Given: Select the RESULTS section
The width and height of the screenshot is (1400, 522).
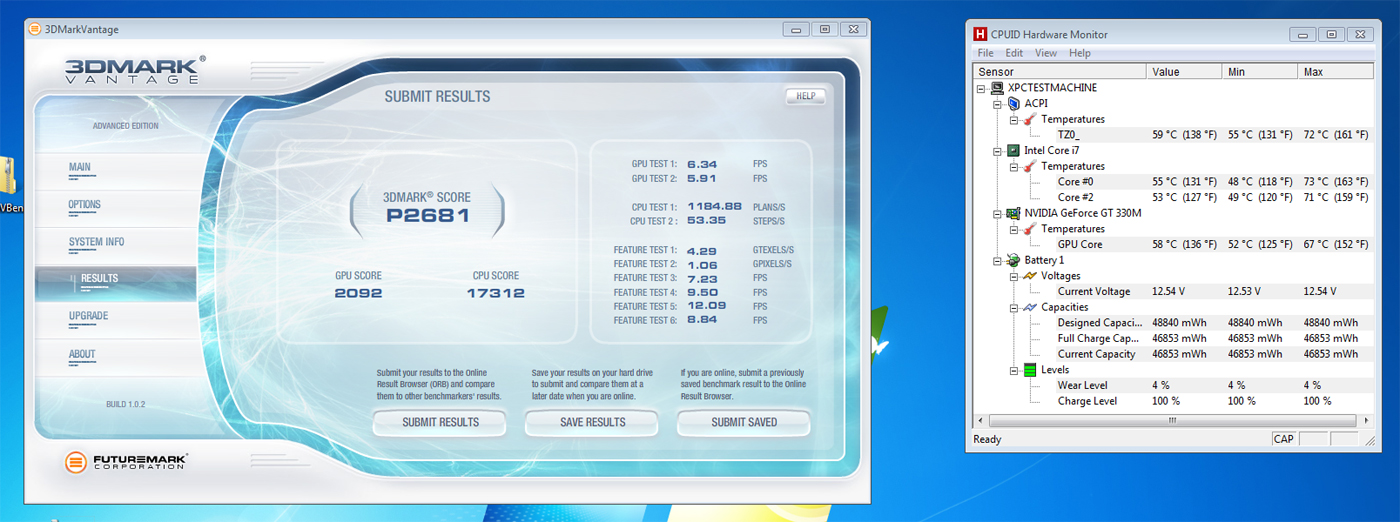Looking at the screenshot, I should (116, 283).
